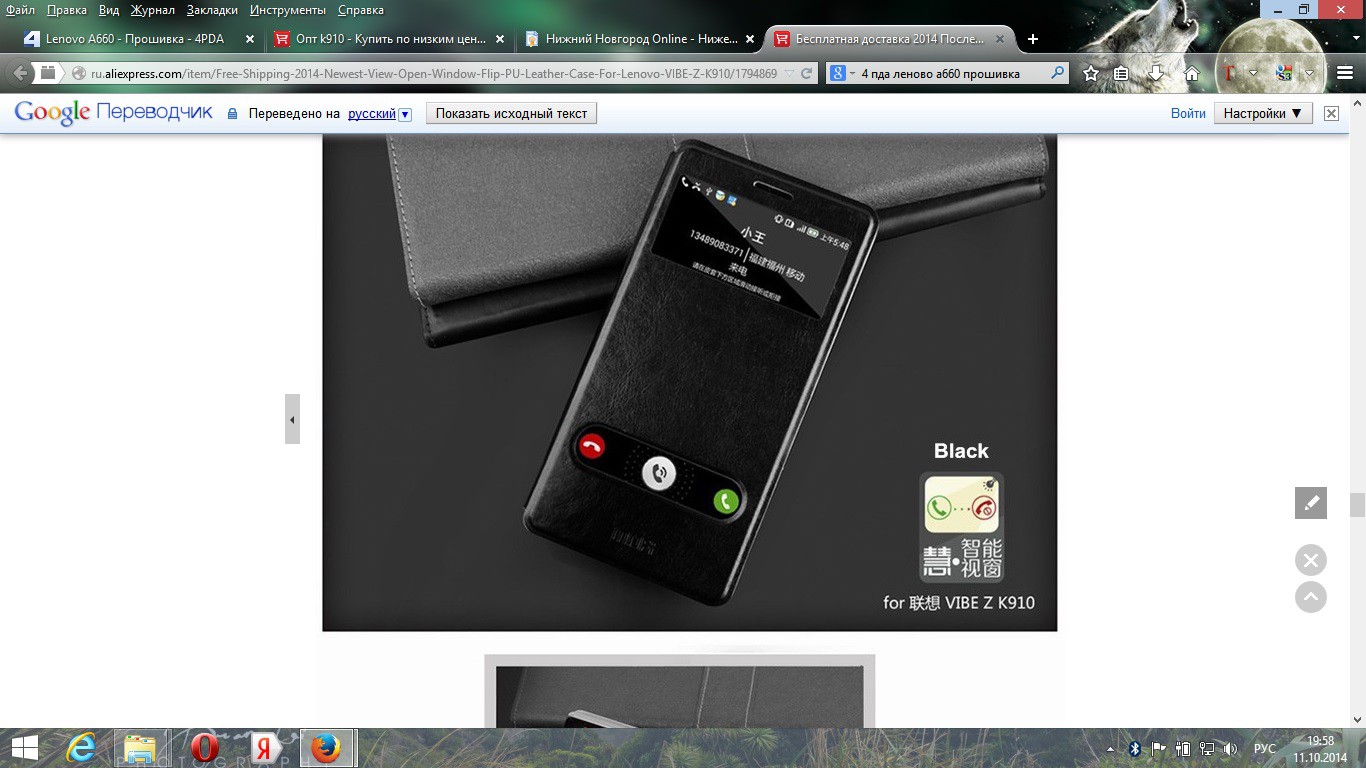Click the scrollbar up arrow
The width and height of the screenshot is (1366, 768).
click(x=1357, y=102)
